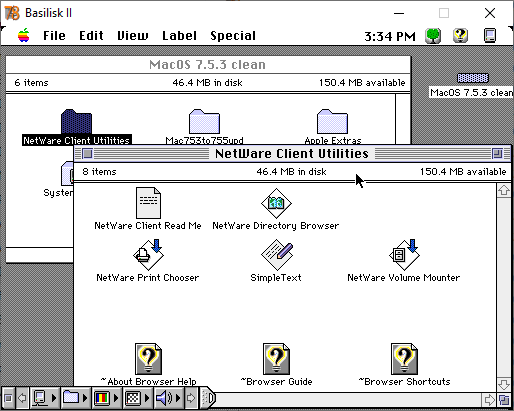The width and height of the screenshot is (514, 411).
Task: Click the NetWare Client Utilities window title bar
Action: click(x=292, y=154)
